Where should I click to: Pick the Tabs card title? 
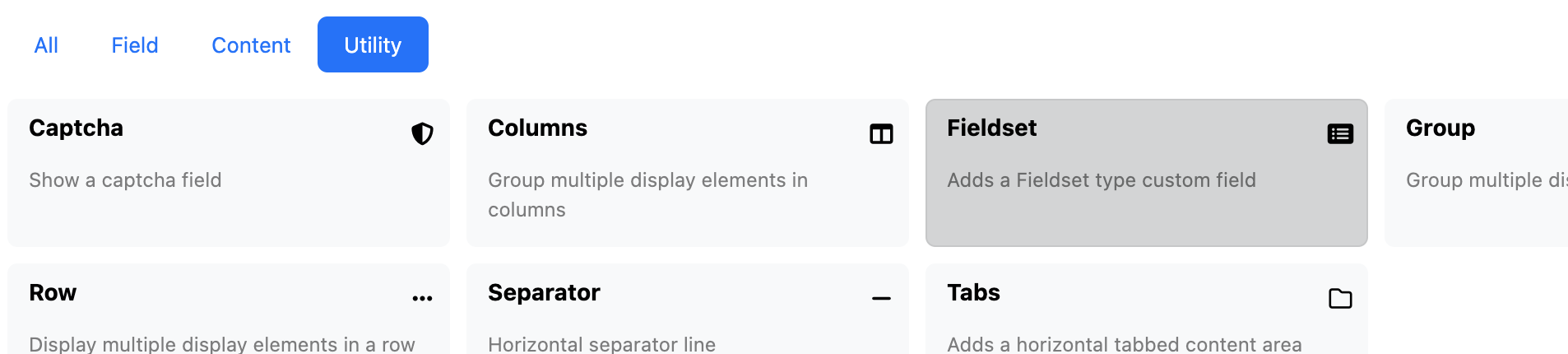(973, 293)
